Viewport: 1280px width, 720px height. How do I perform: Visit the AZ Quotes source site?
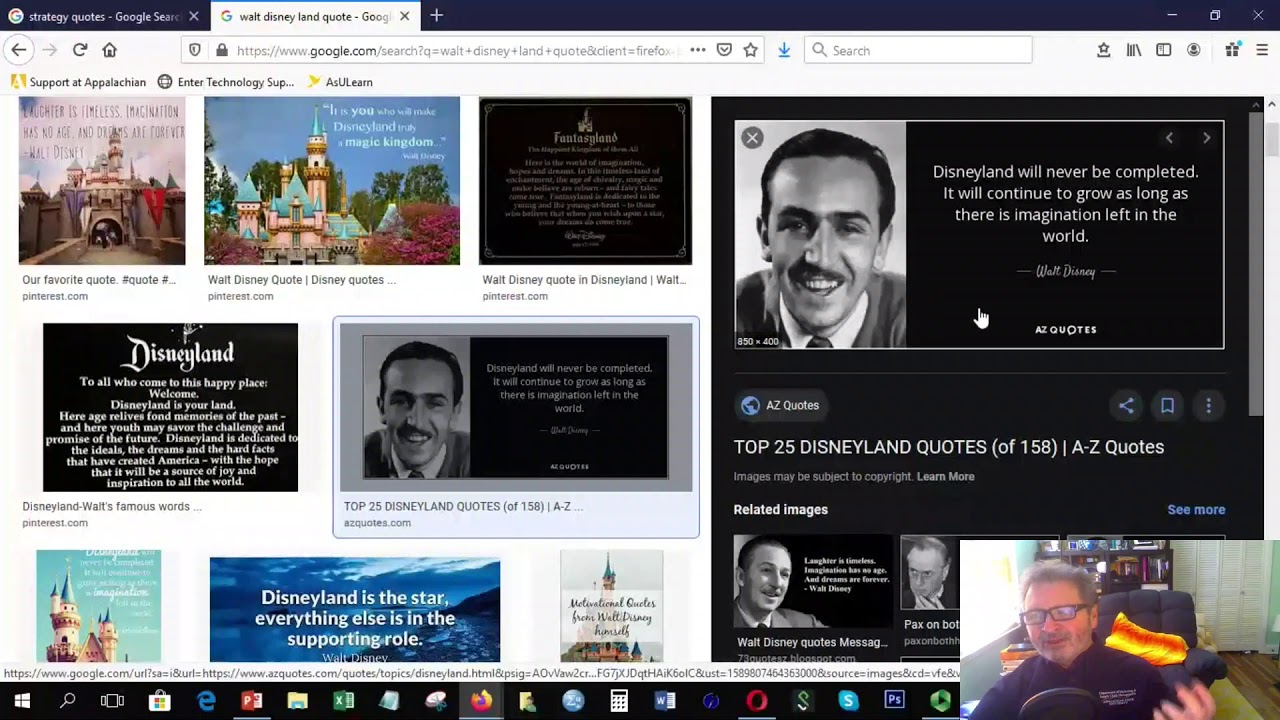(x=780, y=405)
